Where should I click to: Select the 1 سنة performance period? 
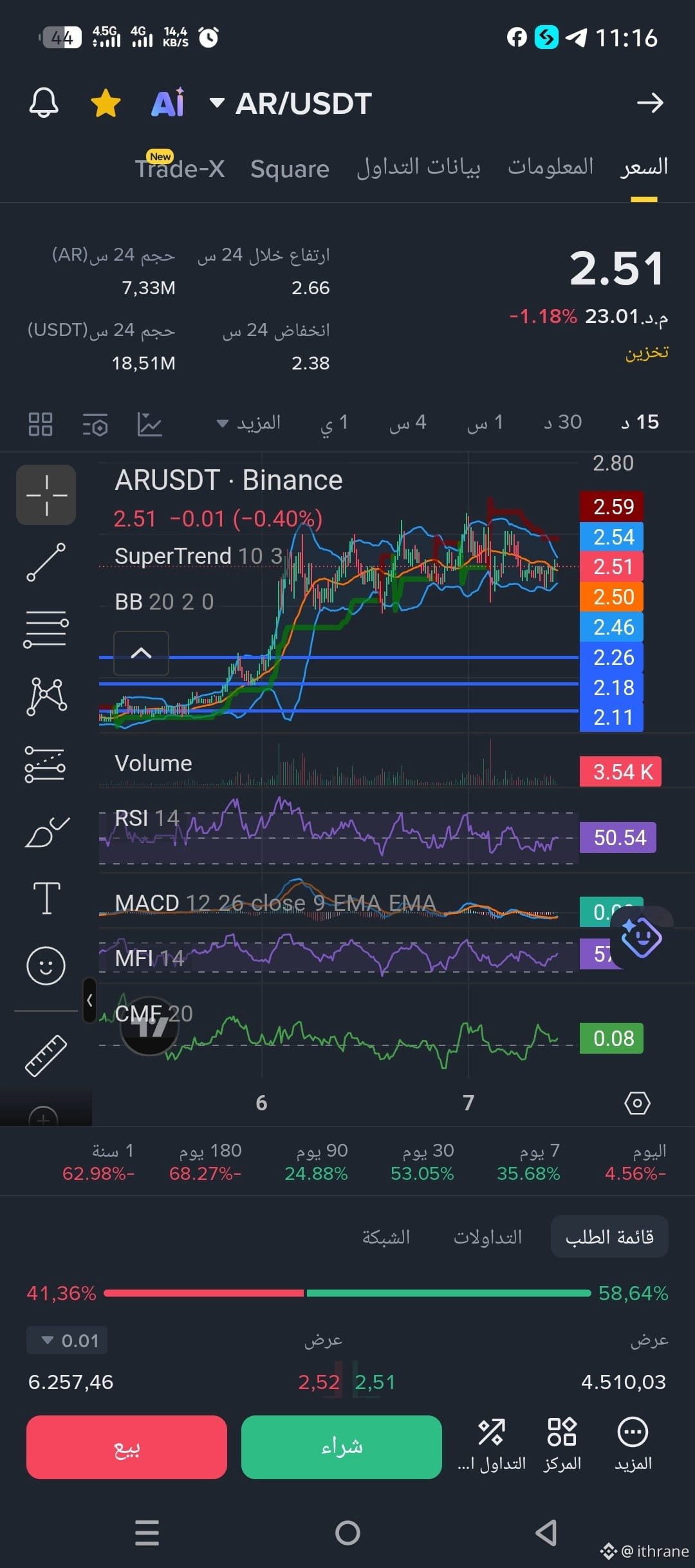click(98, 1162)
